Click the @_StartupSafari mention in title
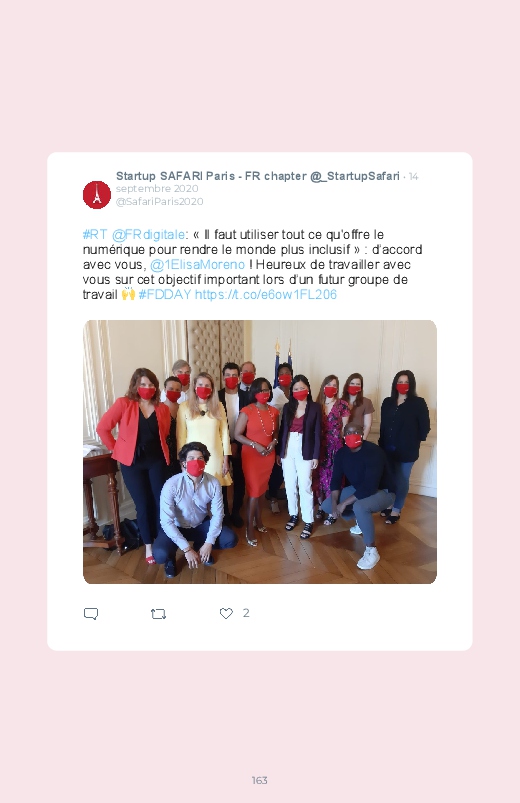This screenshot has width=520, height=803. (355, 176)
